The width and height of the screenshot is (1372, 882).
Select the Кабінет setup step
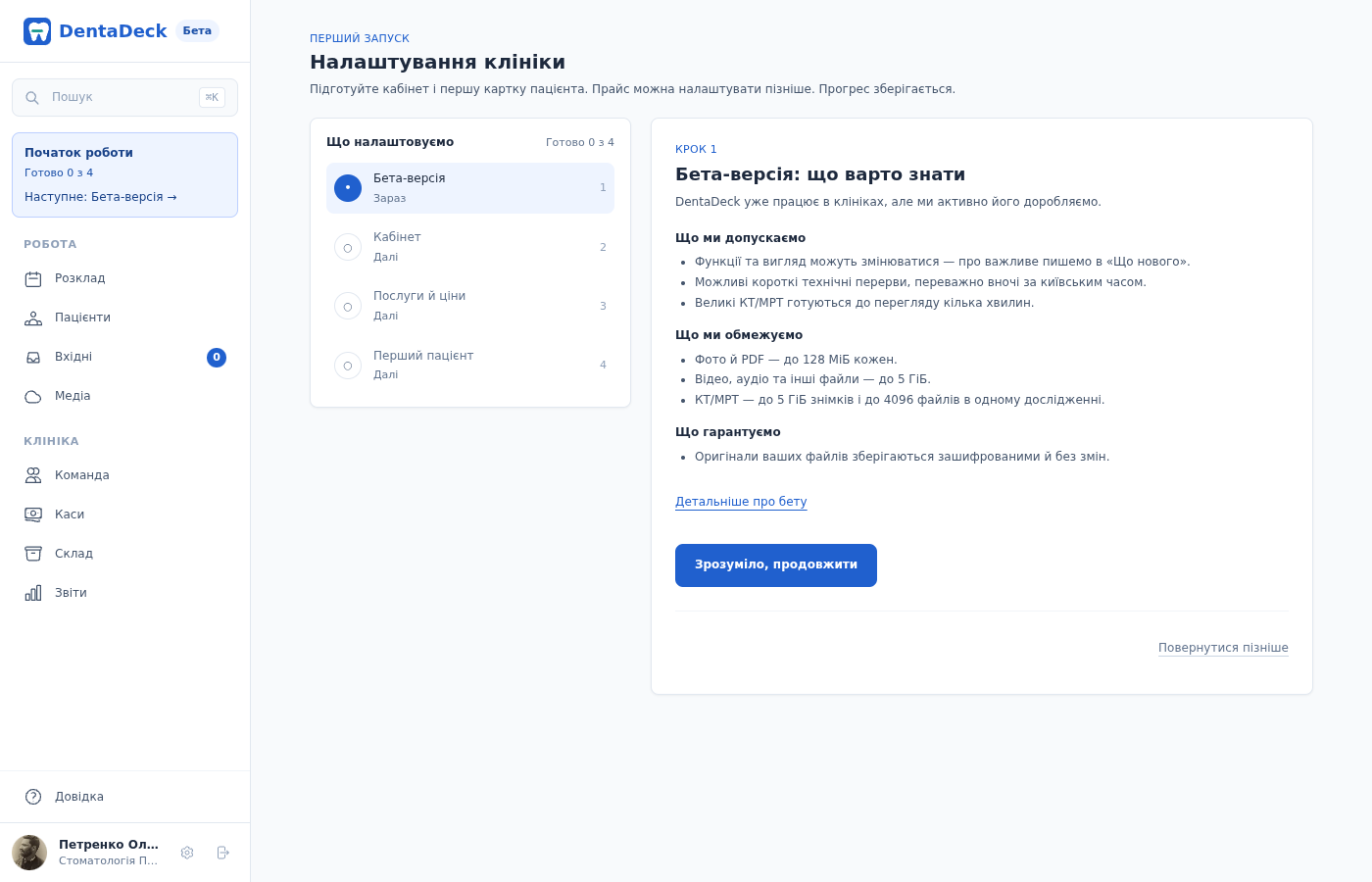click(x=470, y=247)
